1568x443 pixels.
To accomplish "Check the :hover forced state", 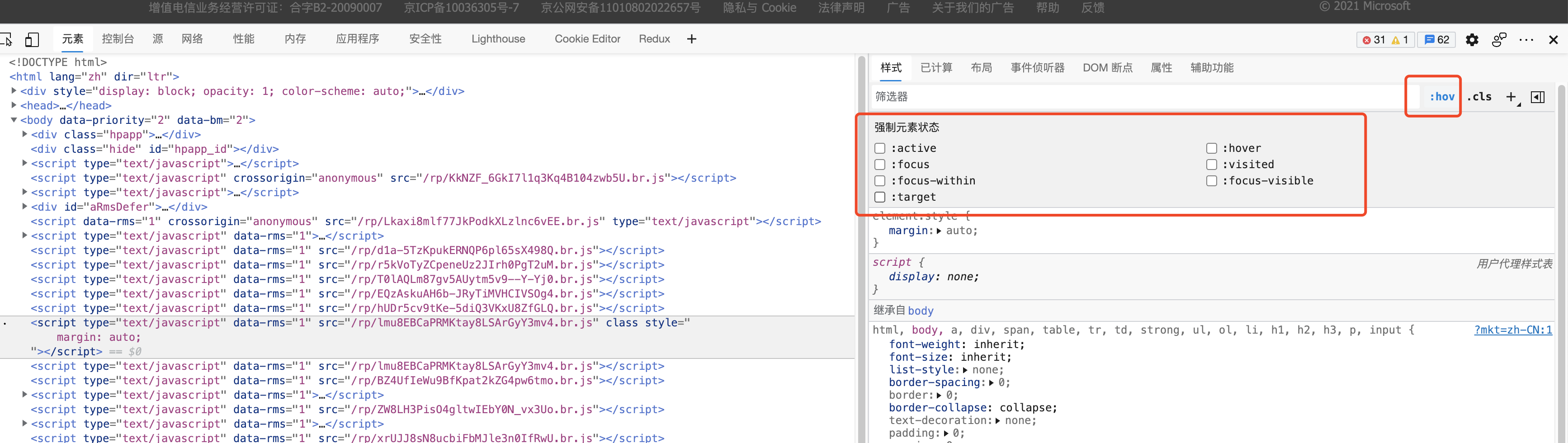I will tap(1211, 148).
